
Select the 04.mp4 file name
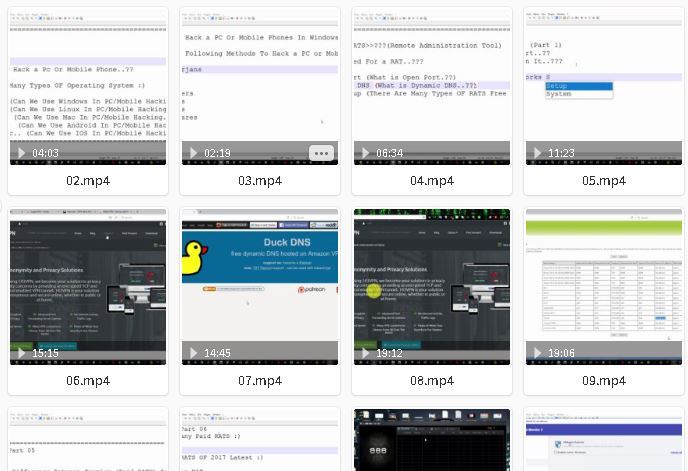(432, 180)
